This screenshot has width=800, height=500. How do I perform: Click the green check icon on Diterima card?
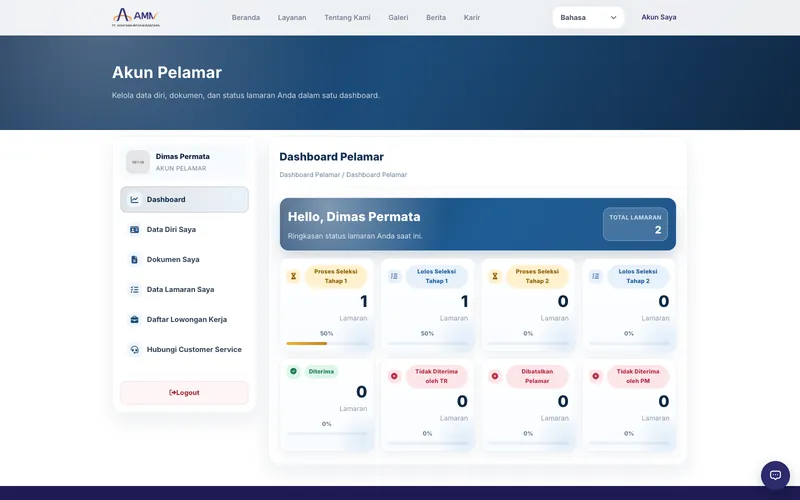(x=293, y=371)
